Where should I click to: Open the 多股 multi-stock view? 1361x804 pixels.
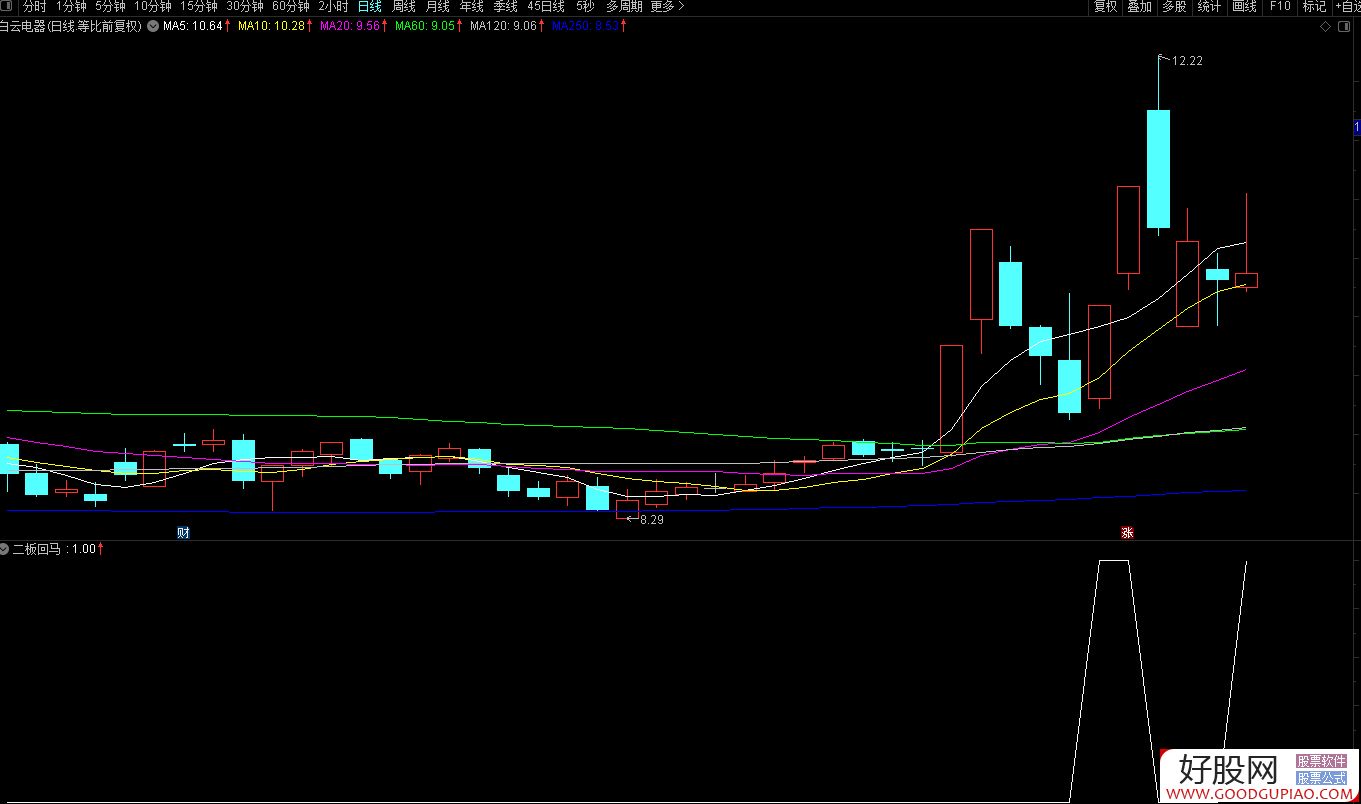tap(1174, 6)
